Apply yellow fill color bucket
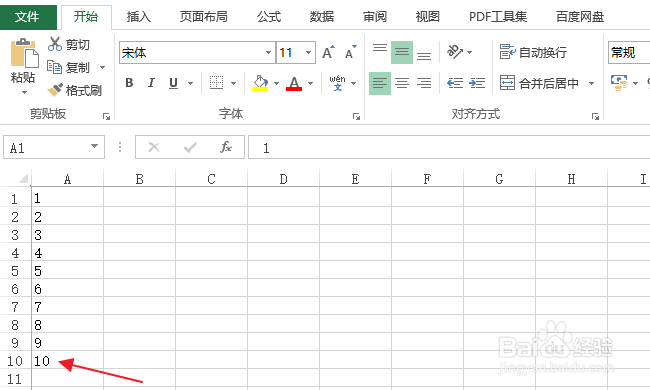This screenshot has width=650, height=390. [x=260, y=83]
